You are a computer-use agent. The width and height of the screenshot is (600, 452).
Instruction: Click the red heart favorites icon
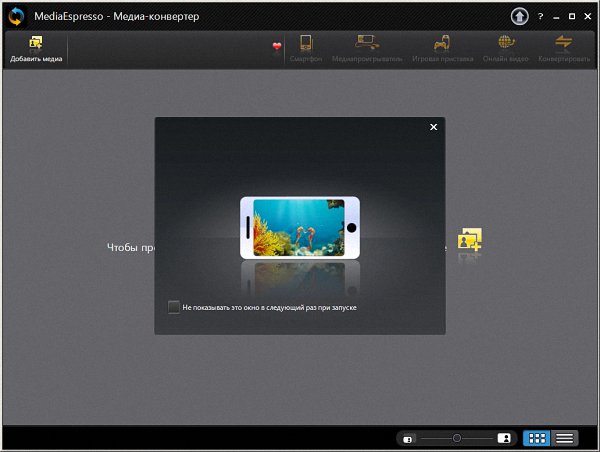click(x=277, y=46)
